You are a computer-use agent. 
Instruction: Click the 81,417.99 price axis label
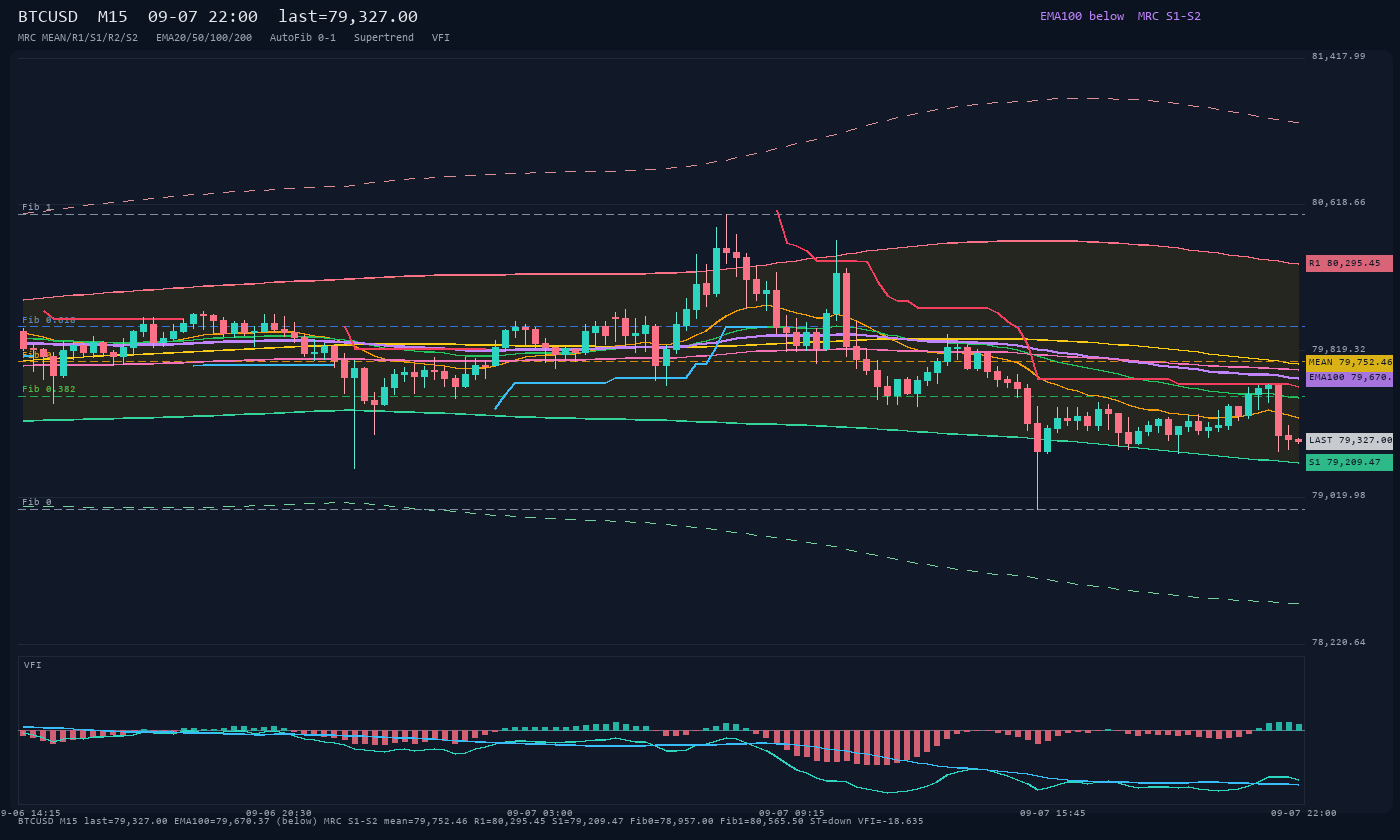1338,56
